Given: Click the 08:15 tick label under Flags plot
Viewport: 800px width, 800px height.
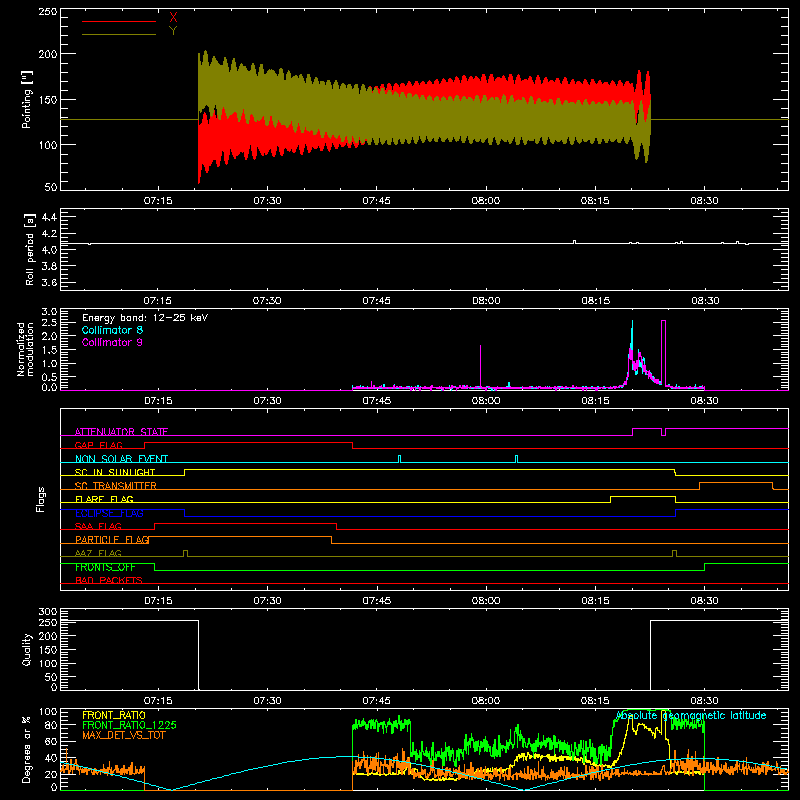Looking at the screenshot, I should [595, 601].
